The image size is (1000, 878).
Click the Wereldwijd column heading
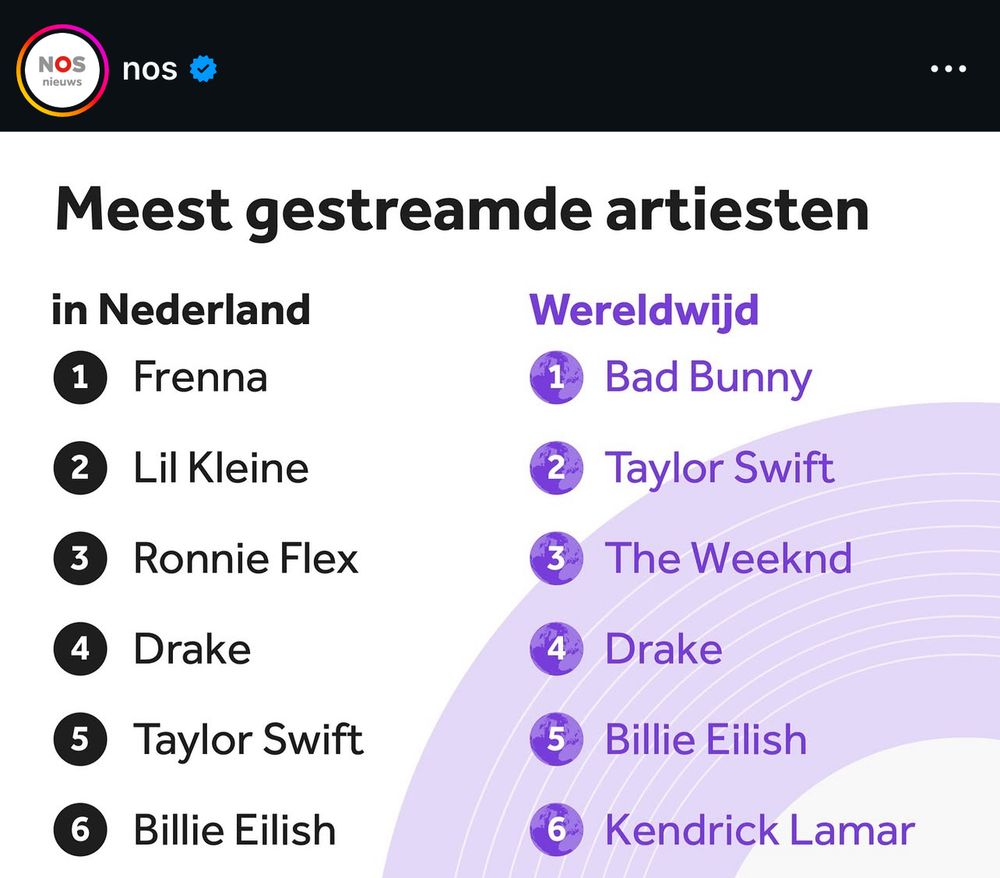pyautogui.click(x=644, y=311)
